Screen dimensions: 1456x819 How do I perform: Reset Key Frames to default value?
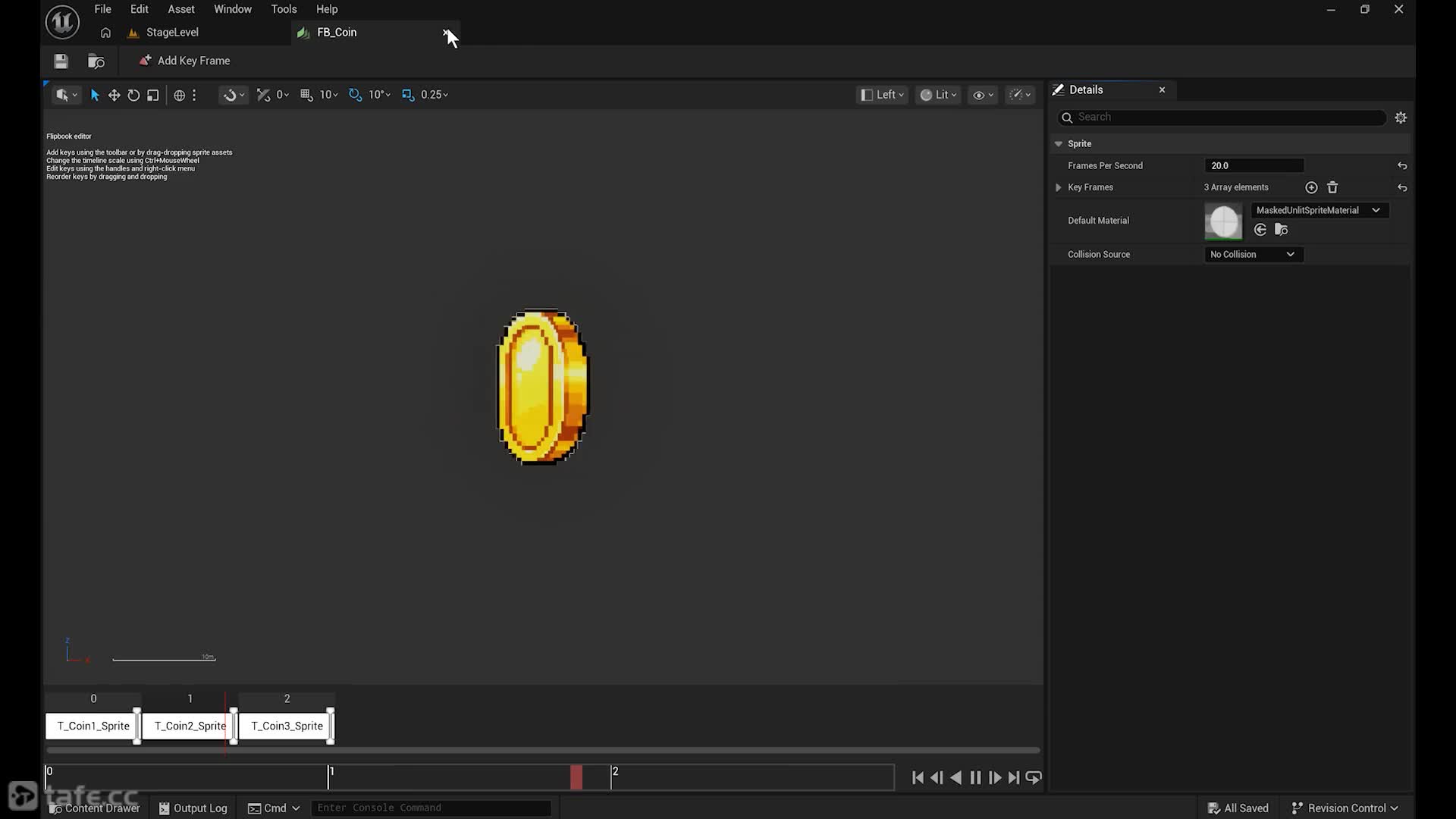[x=1402, y=188]
